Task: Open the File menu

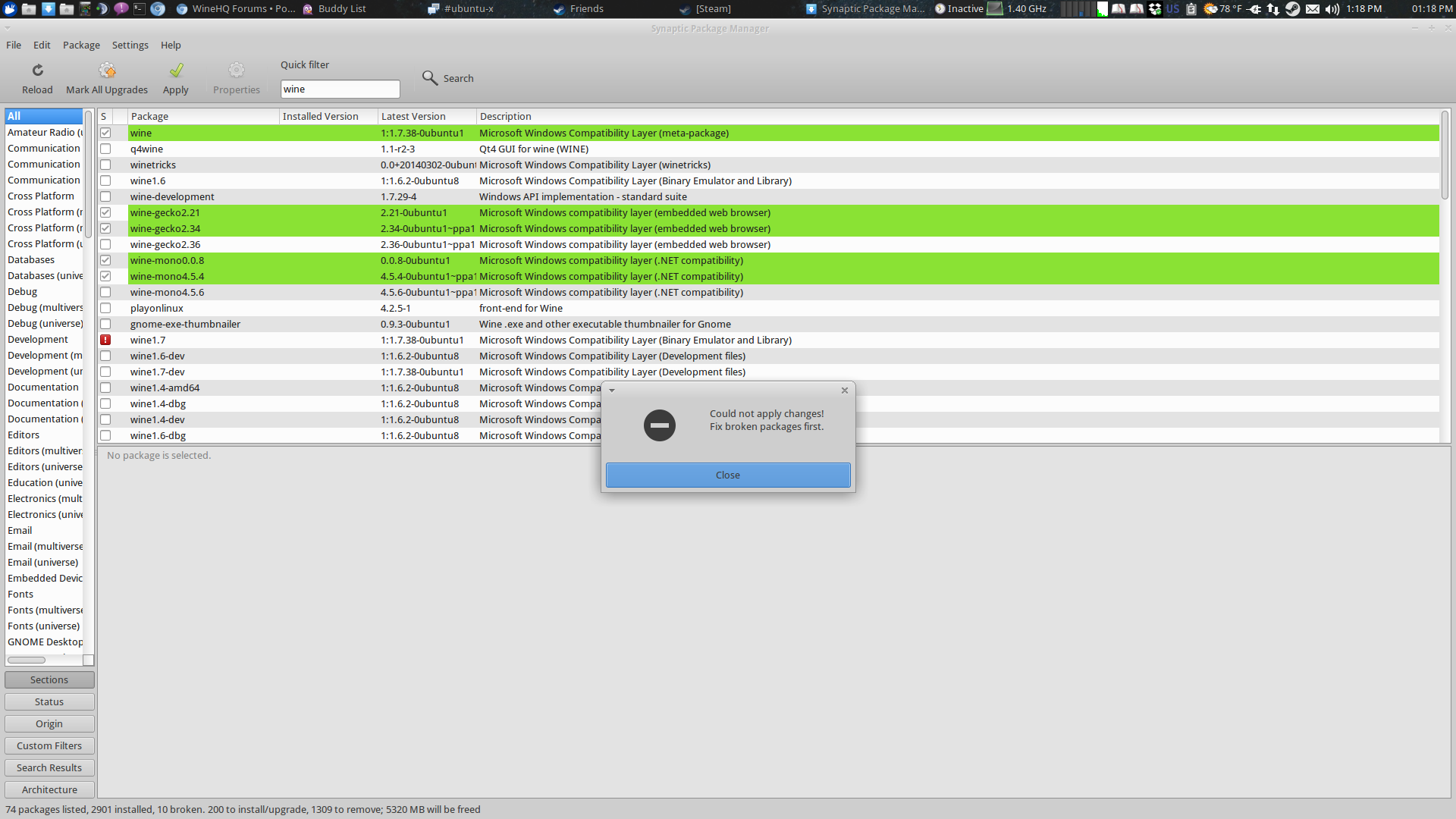Action: point(14,45)
